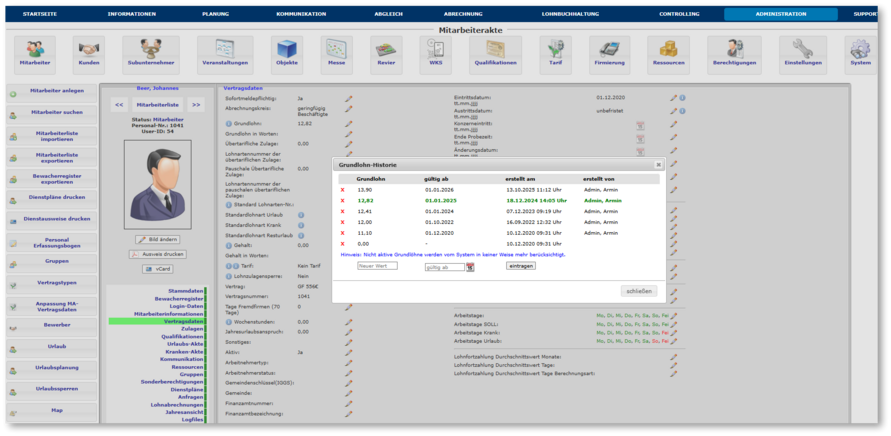Go to previous employee with << button
The height and width of the screenshot is (436, 891).
(x=118, y=104)
